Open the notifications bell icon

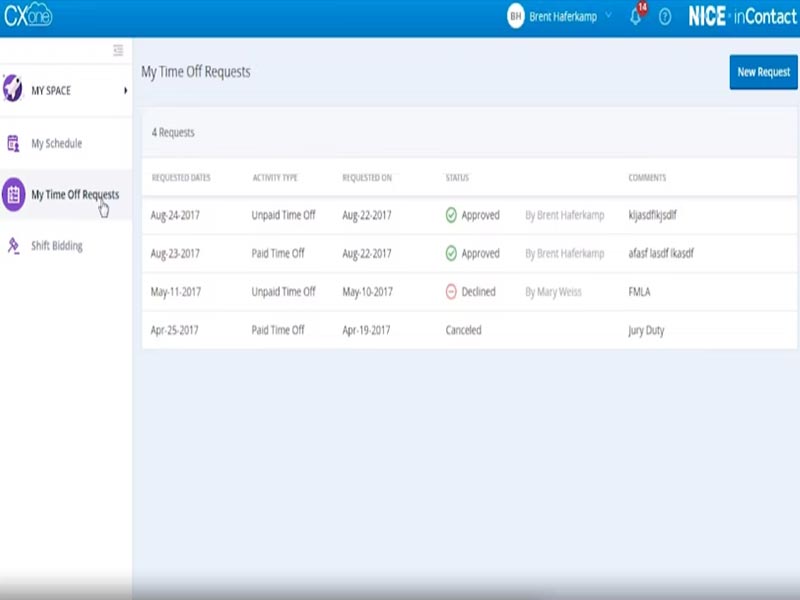[635, 17]
